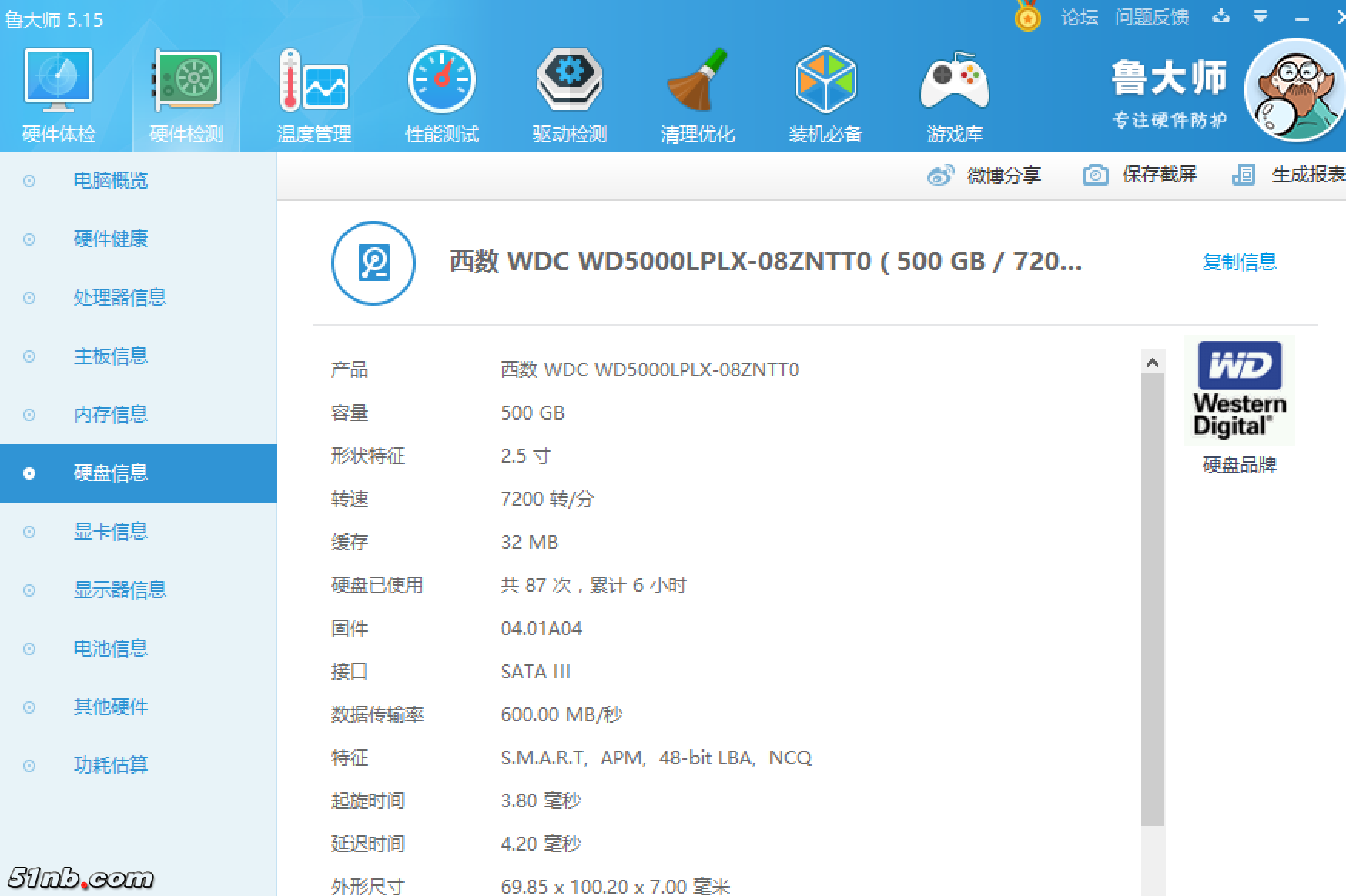Click 生成报表 to generate report
Viewport: 1346px width, 896px height.
point(1290,176)
